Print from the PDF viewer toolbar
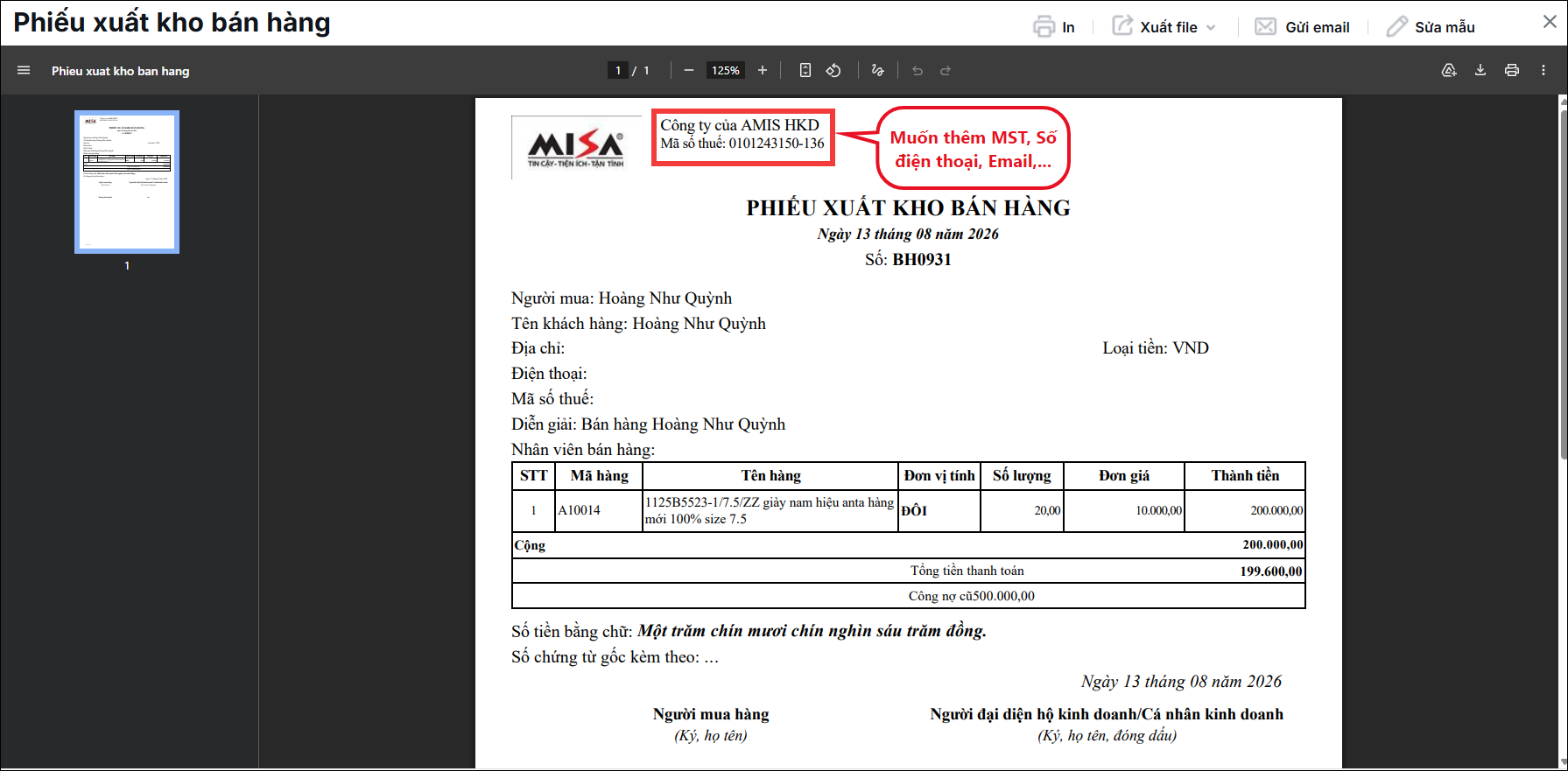Viewport: 1568px width, 771px height. tap(1512, 71)
